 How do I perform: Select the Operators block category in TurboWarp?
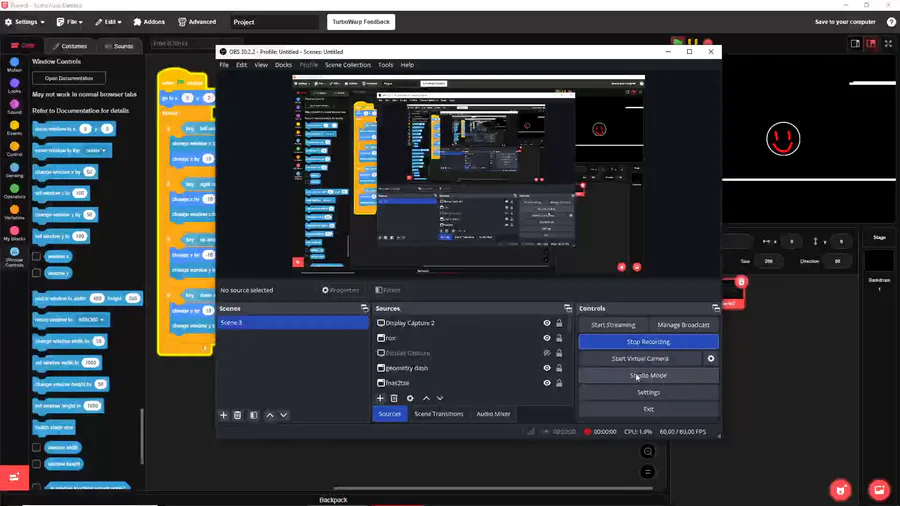(x=14, y=192)
